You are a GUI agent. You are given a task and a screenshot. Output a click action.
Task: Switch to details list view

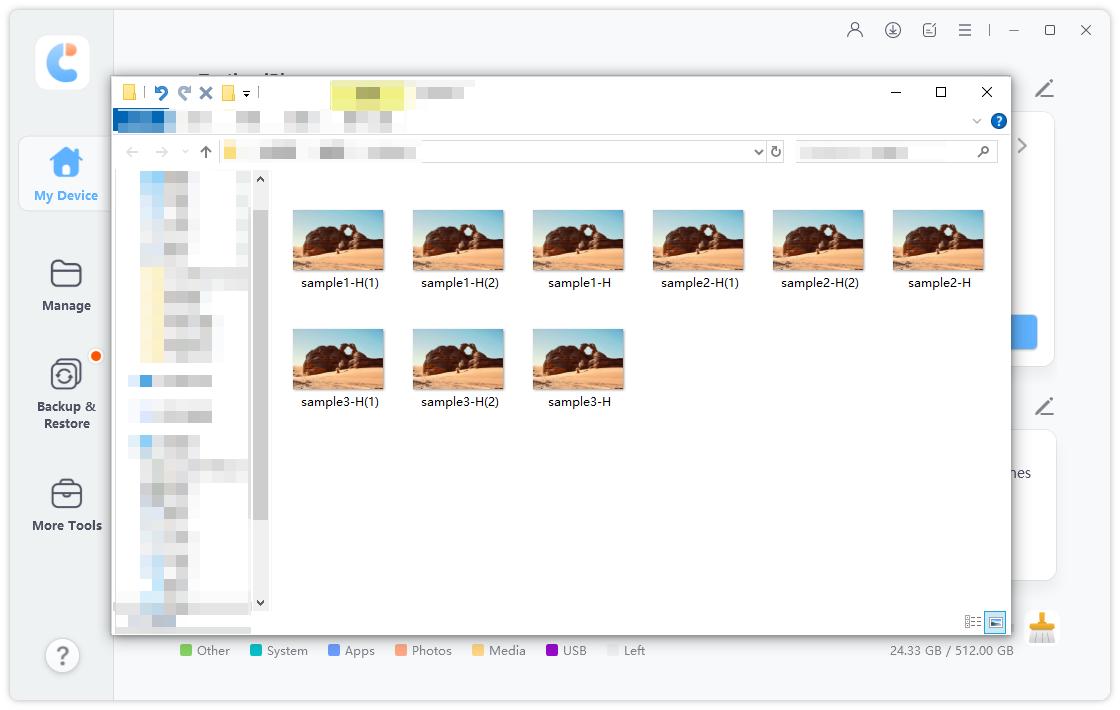972,622
